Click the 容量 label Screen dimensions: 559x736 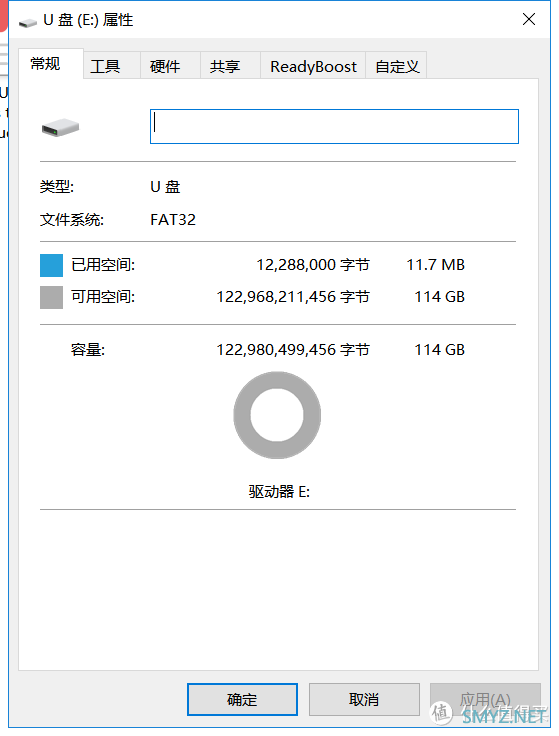point(88,350)
